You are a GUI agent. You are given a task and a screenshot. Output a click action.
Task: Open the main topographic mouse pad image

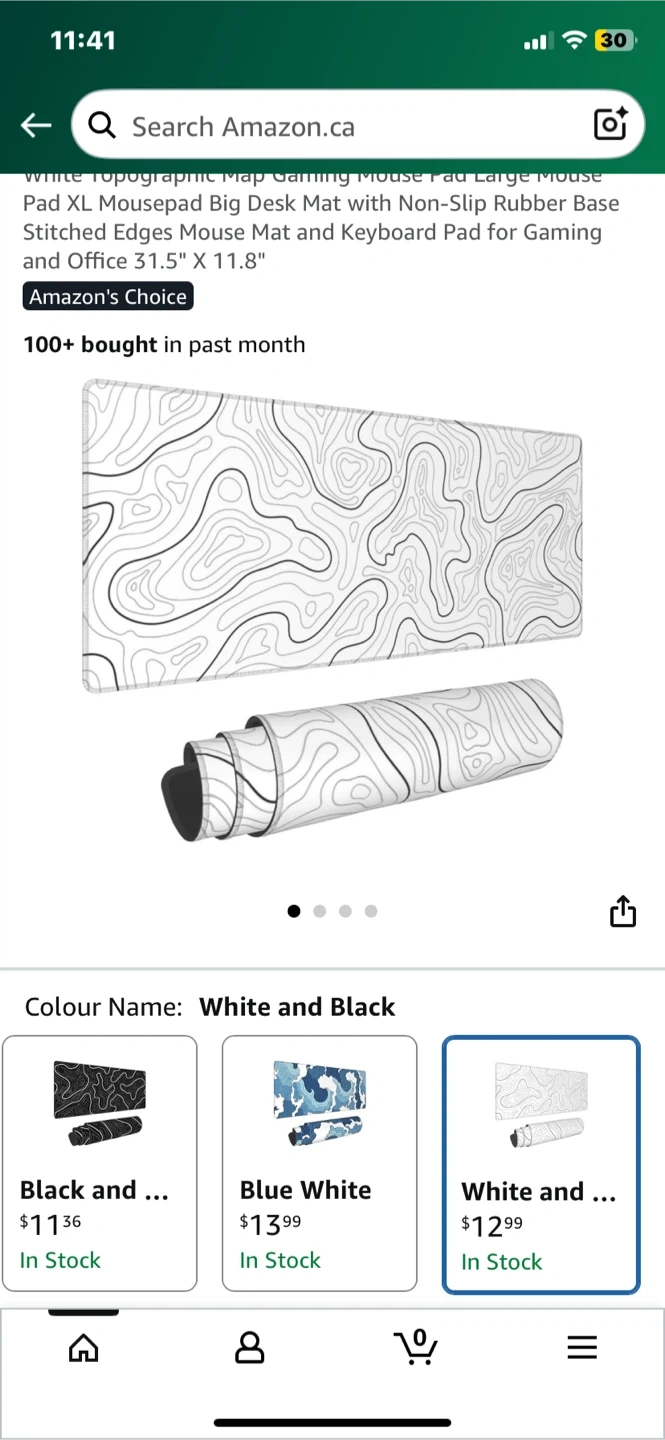(332, 535)
